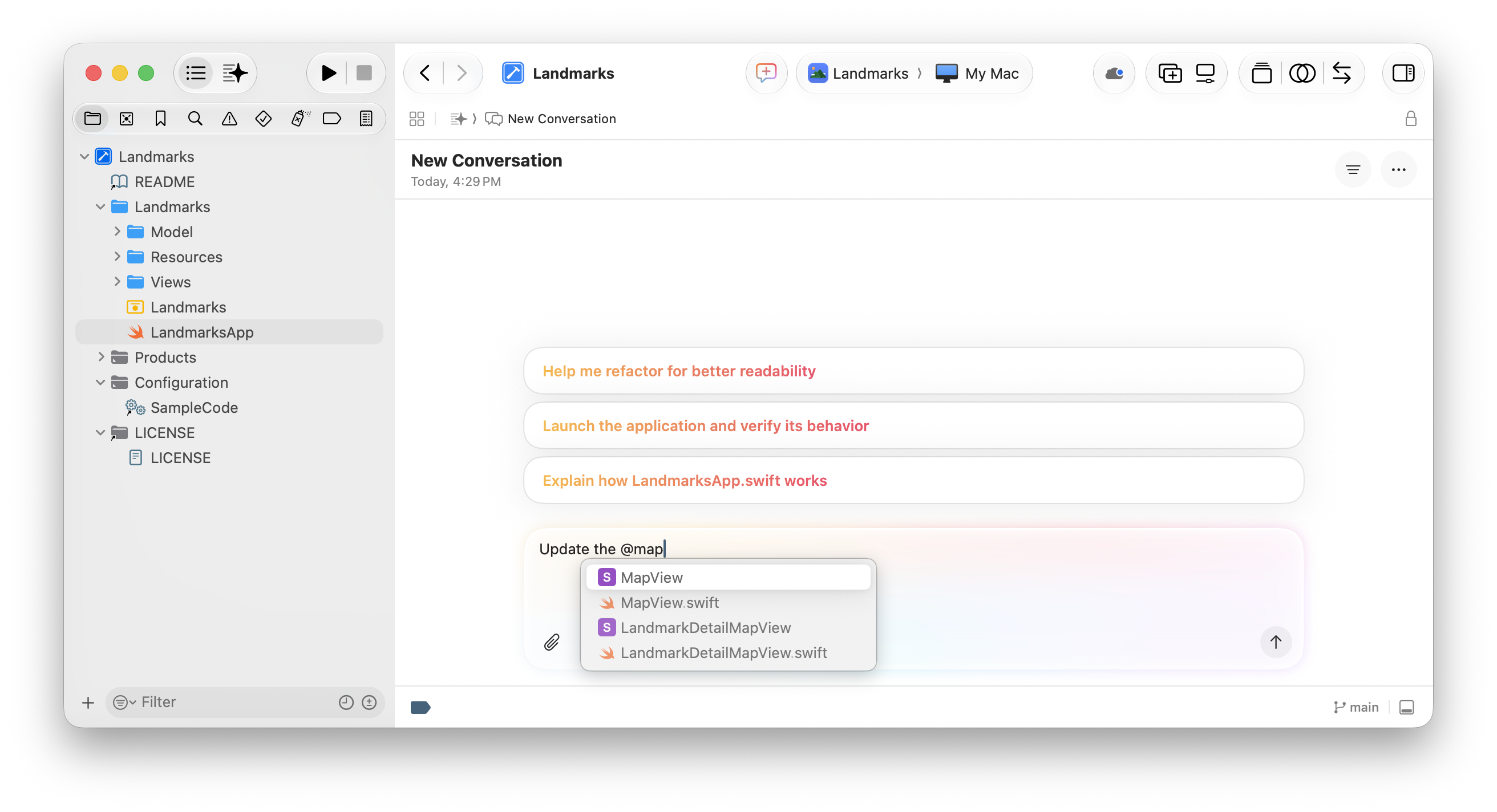Send the message with the up arrow

[x=1275, y=642]
